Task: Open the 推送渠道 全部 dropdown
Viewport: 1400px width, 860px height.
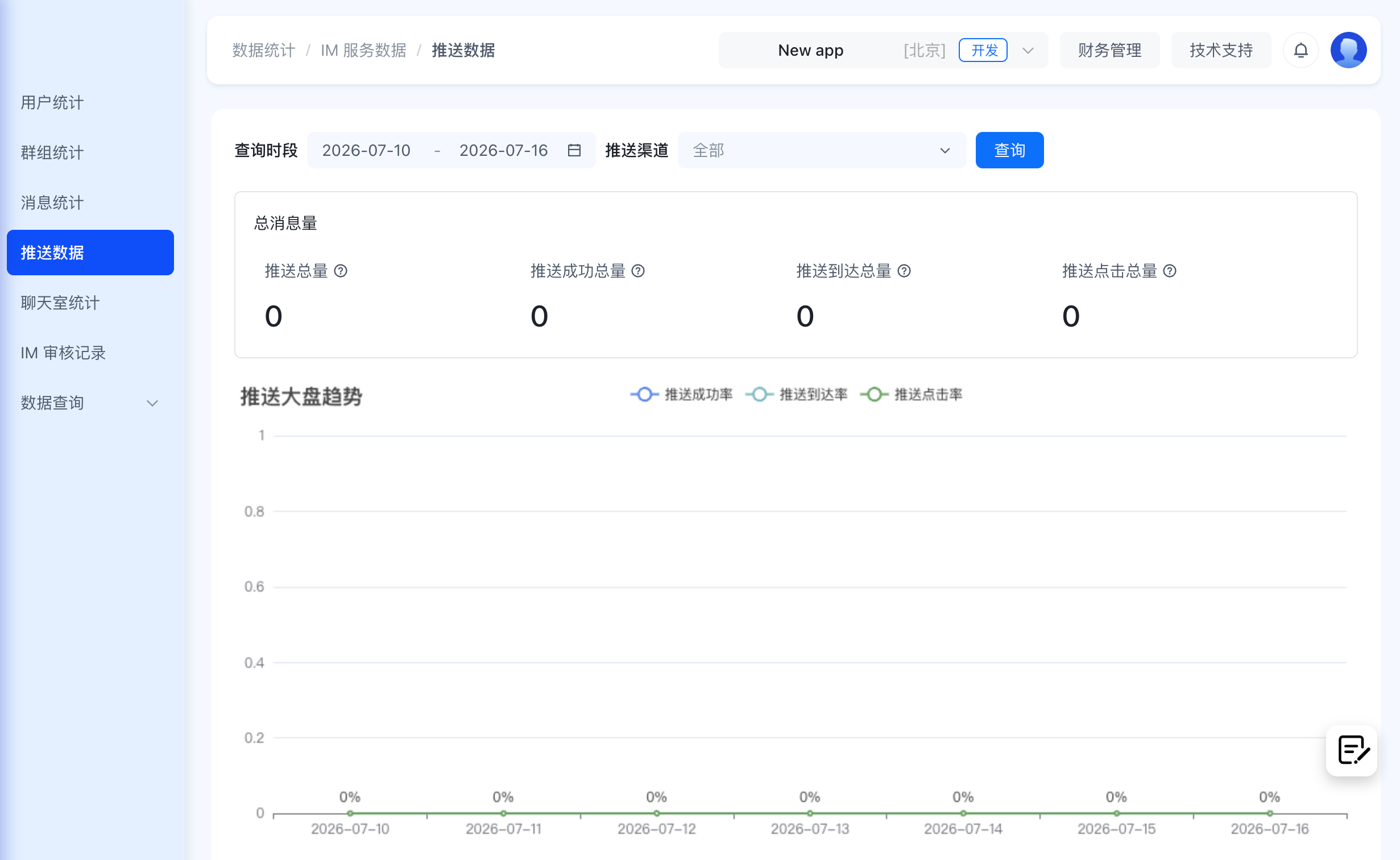Action: pos(822,150)
